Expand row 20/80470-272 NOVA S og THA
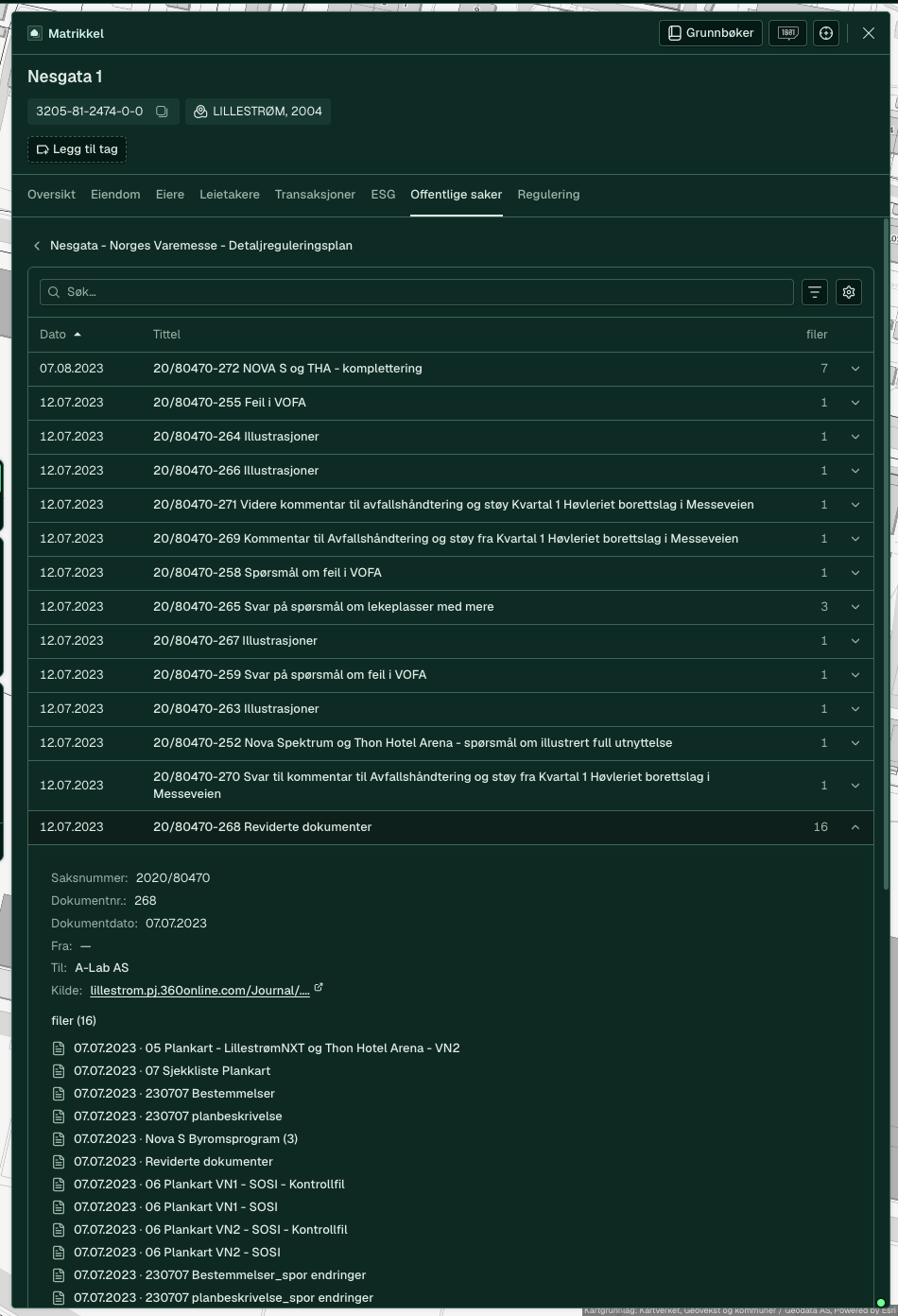This screenshot has height=1316, width=898. click(855, 369)
